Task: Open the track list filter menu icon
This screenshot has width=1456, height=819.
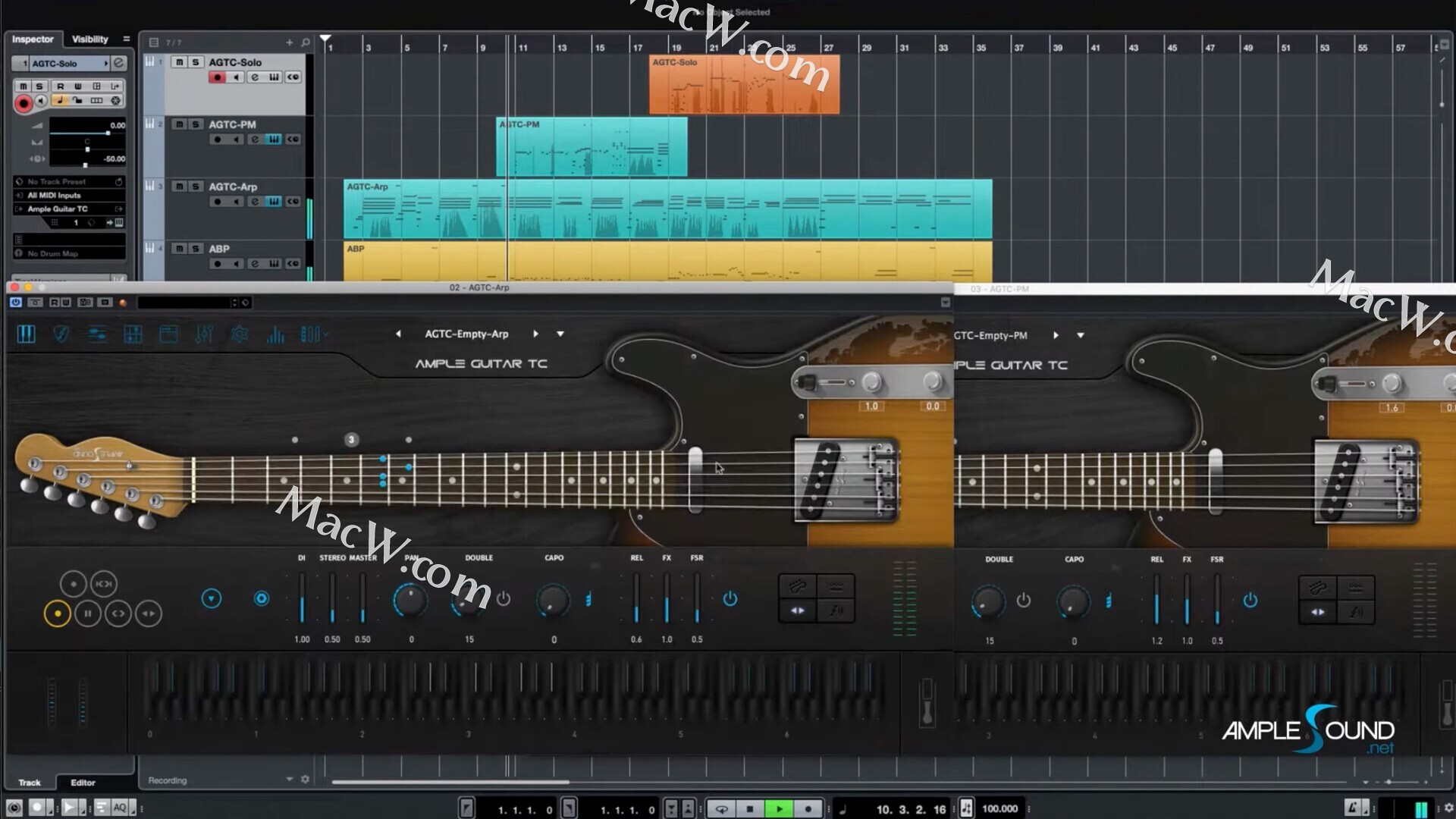Action: point(154,42)
